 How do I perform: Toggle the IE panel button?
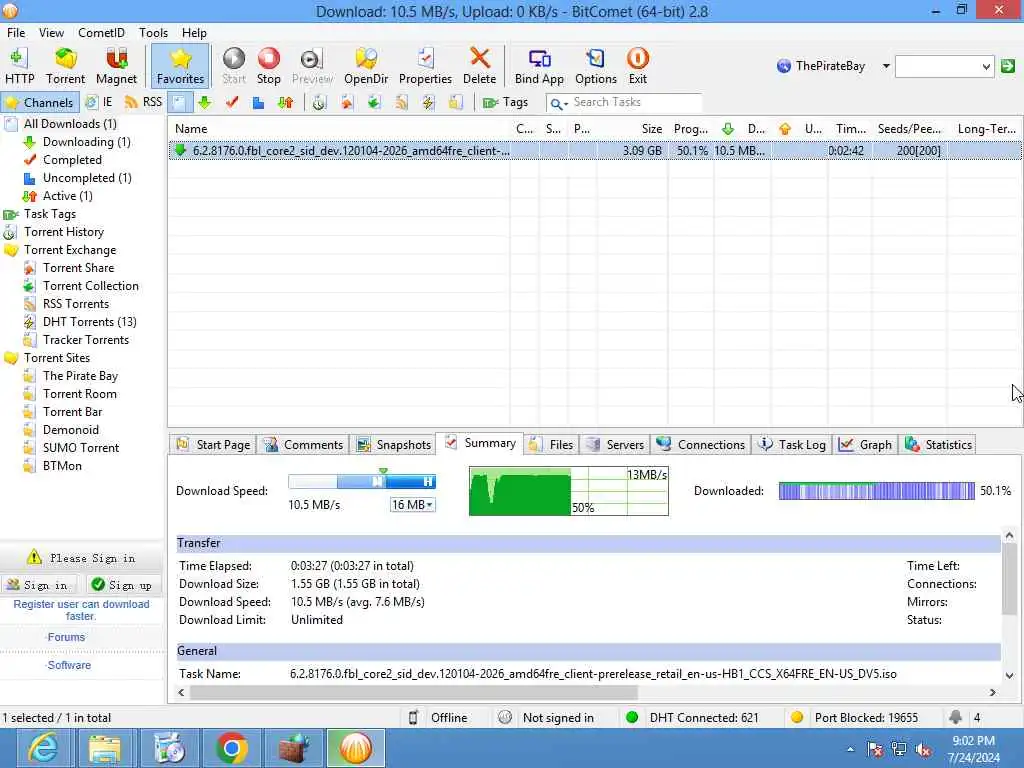coord(100,103)
